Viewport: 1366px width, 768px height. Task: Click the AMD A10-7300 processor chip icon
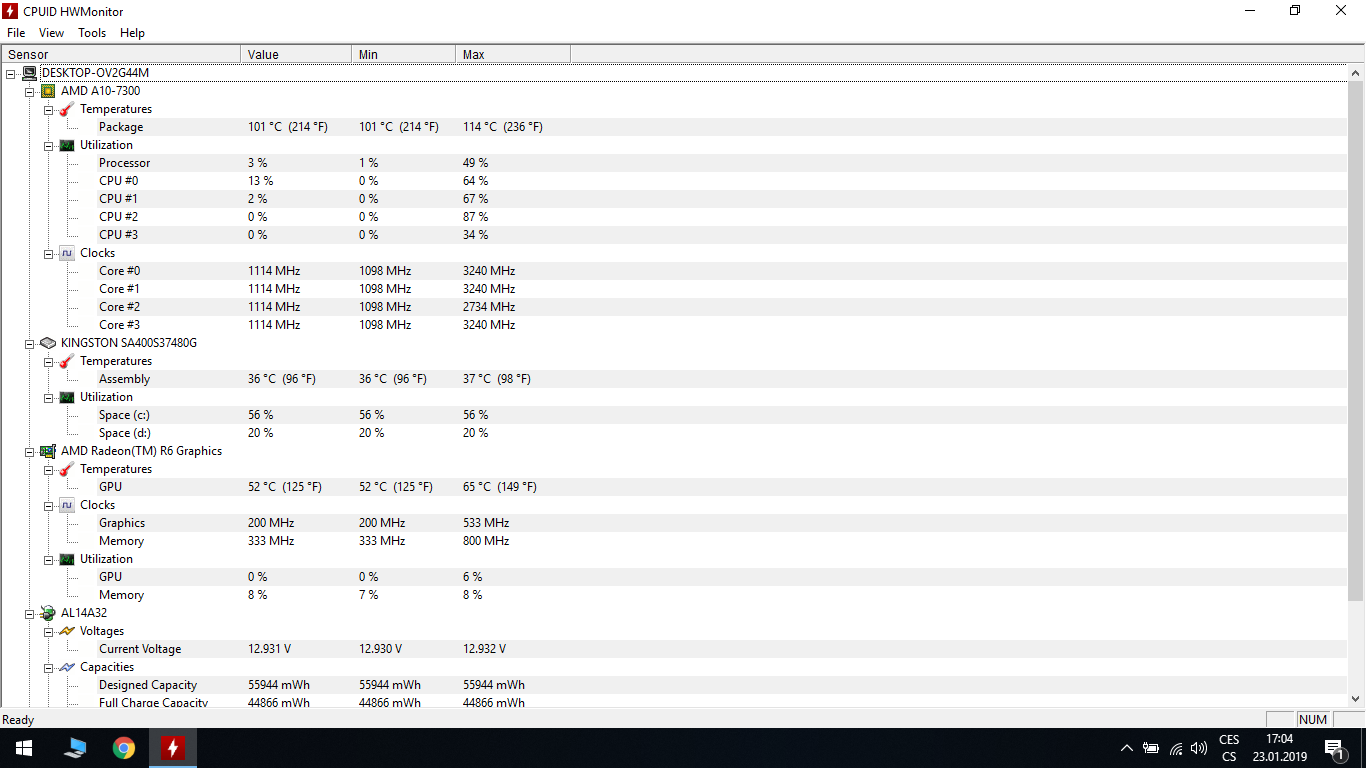point(48,91)
